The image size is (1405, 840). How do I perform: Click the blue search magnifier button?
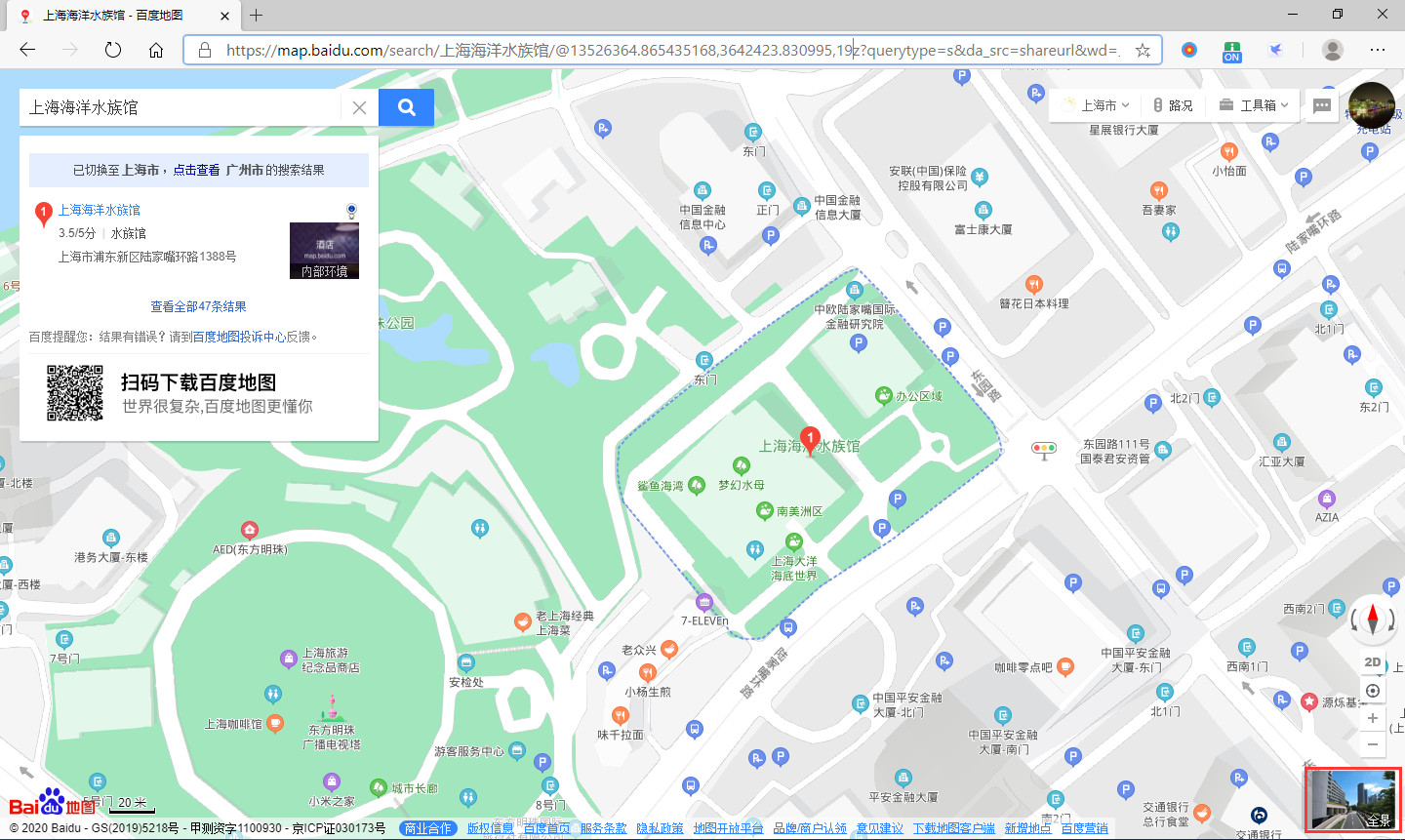point(406,107)
